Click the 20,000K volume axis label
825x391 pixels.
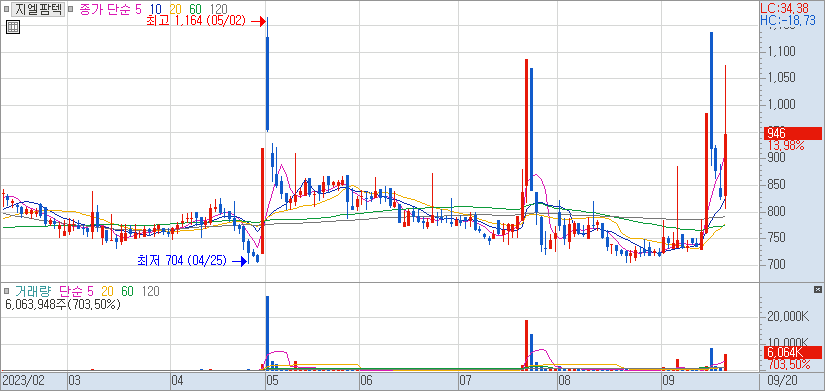point(788,316)
